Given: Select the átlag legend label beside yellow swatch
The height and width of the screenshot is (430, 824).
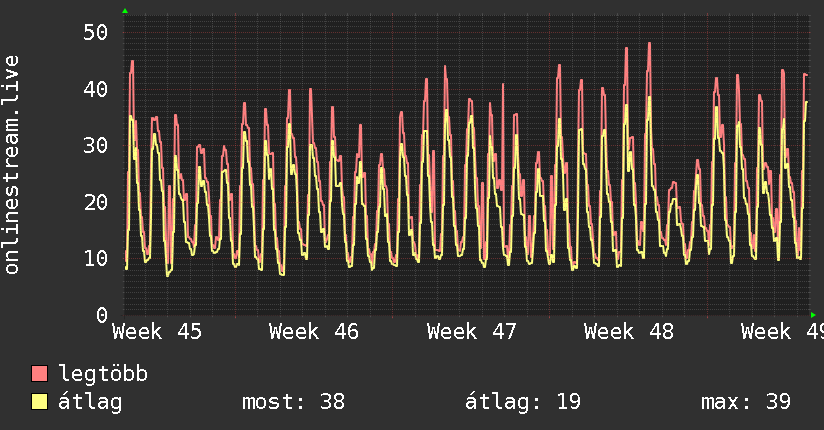Looking at the screenshot, I should [x=90, y=402].
